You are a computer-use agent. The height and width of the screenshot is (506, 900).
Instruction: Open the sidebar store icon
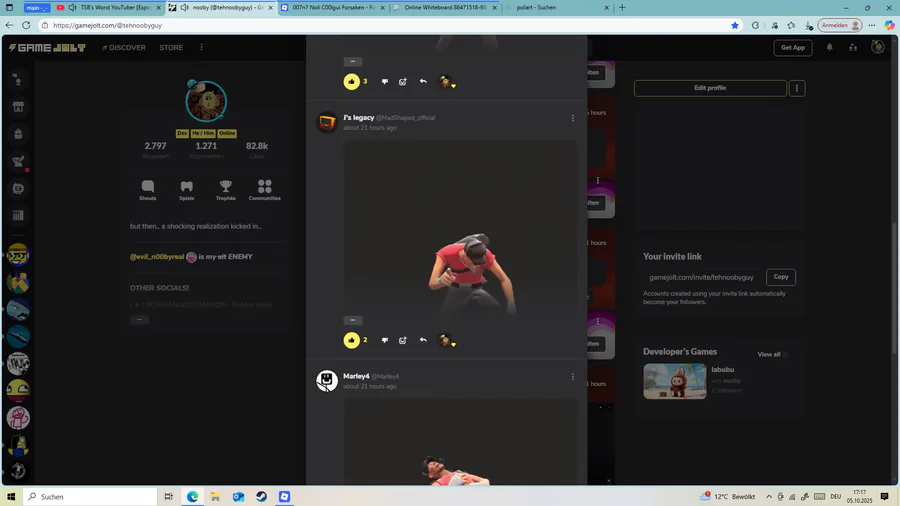click(x=18, y=107)
